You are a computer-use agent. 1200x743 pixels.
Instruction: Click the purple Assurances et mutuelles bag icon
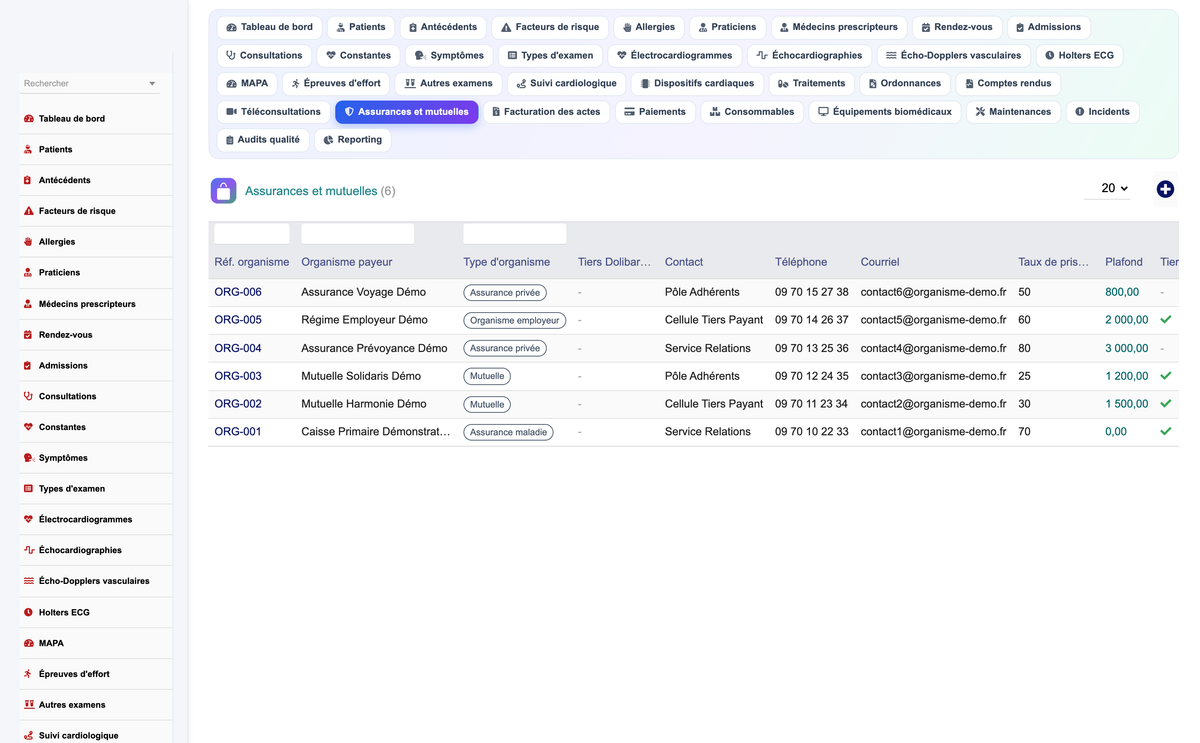[223, 190]
